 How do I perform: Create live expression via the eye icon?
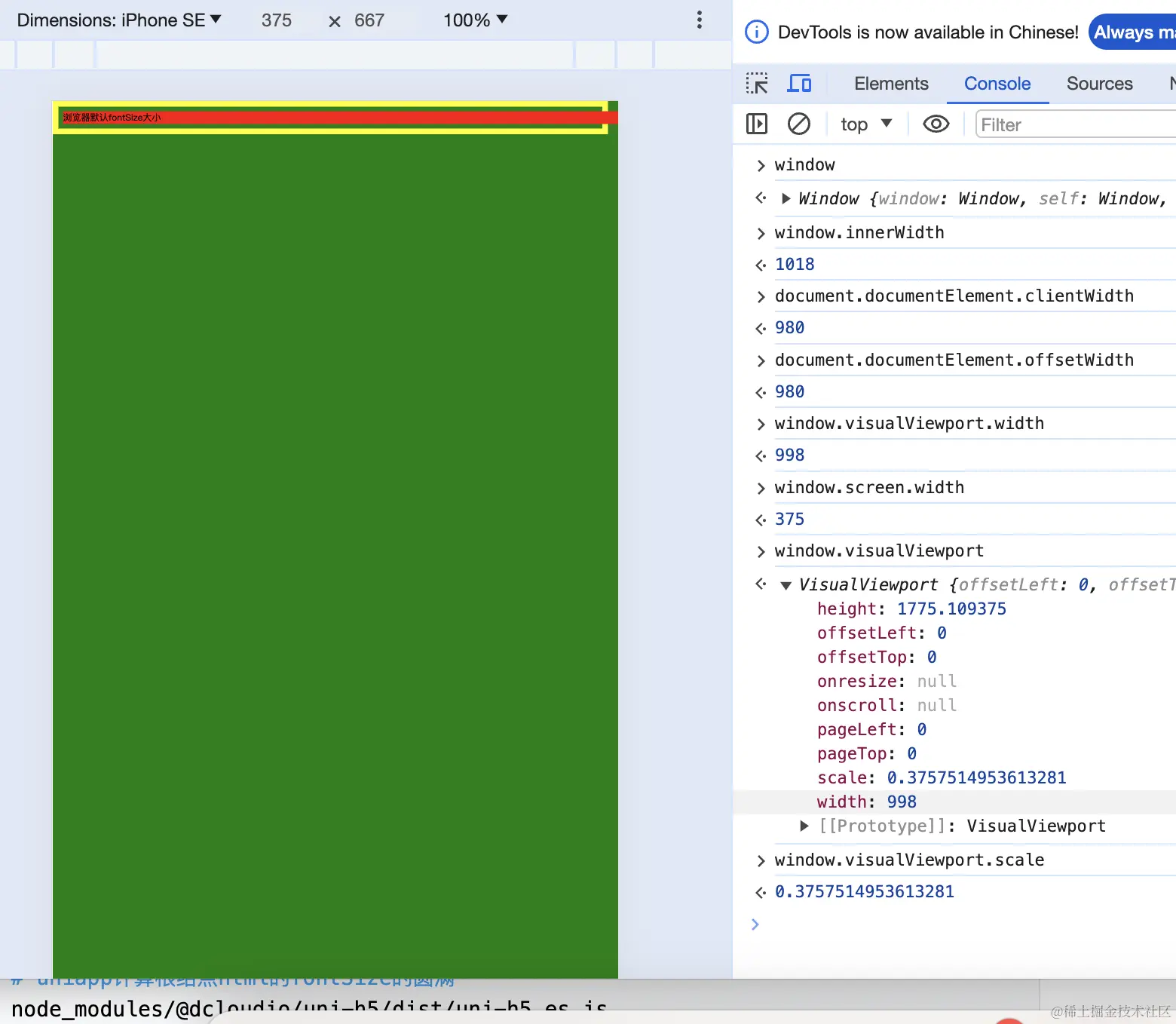(936, 124)
